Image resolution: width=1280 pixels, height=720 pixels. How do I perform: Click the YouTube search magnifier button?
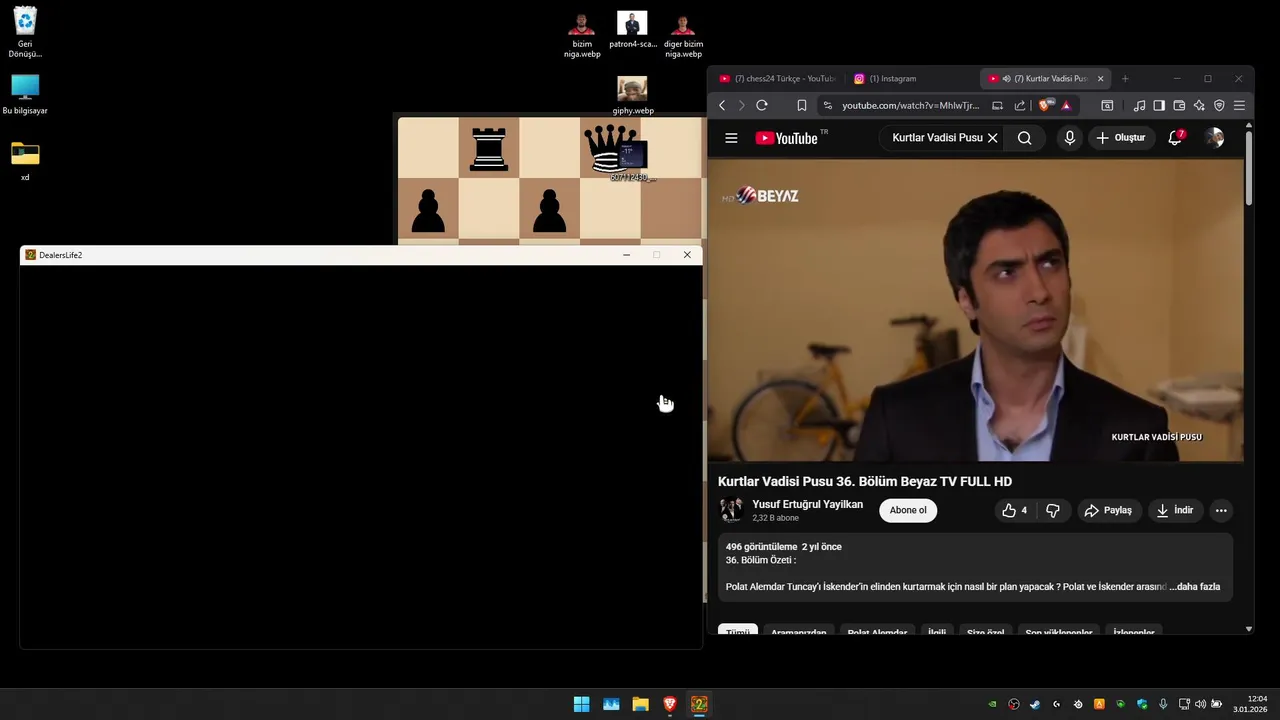pyautogui.click(x=1024, y=138)
